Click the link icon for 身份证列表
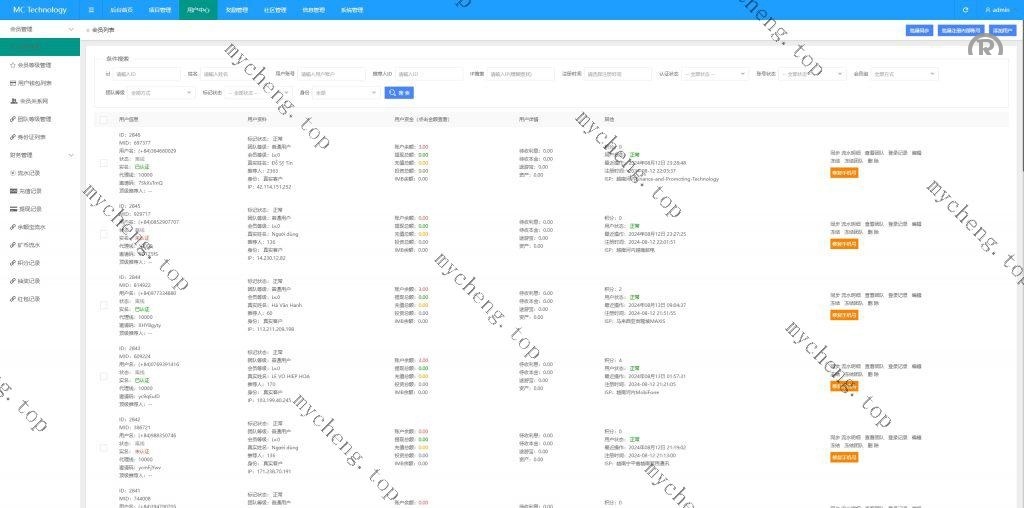Screen dimensions: 1024x508 13,137
